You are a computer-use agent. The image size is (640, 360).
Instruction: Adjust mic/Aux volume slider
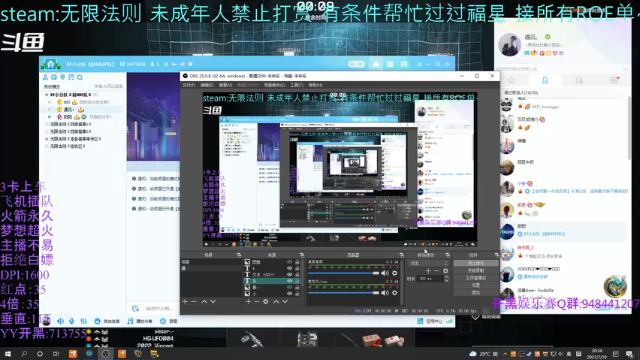pyautogui.click(x=344, y=293)
